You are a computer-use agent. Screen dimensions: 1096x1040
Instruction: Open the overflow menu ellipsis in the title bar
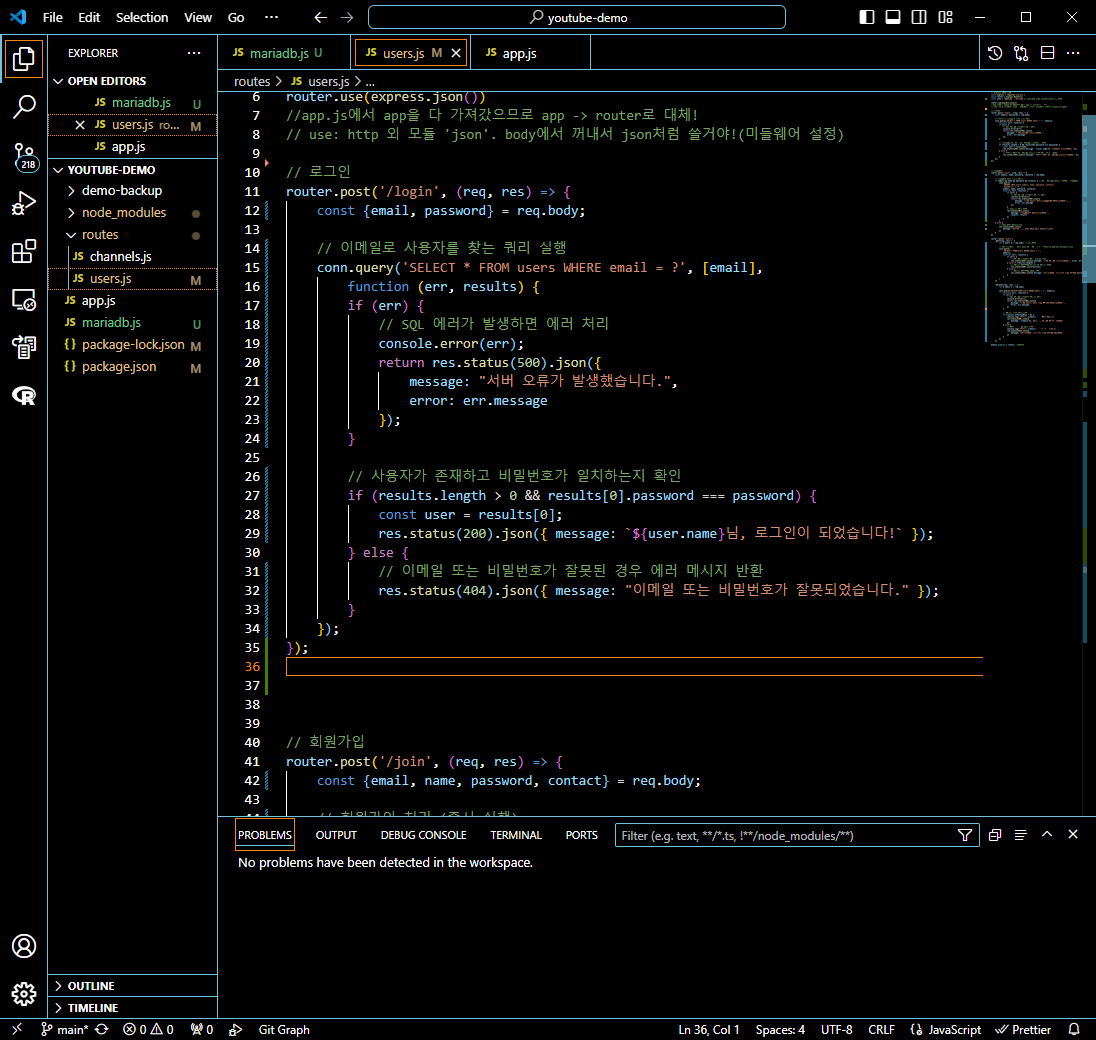(272, 17)
